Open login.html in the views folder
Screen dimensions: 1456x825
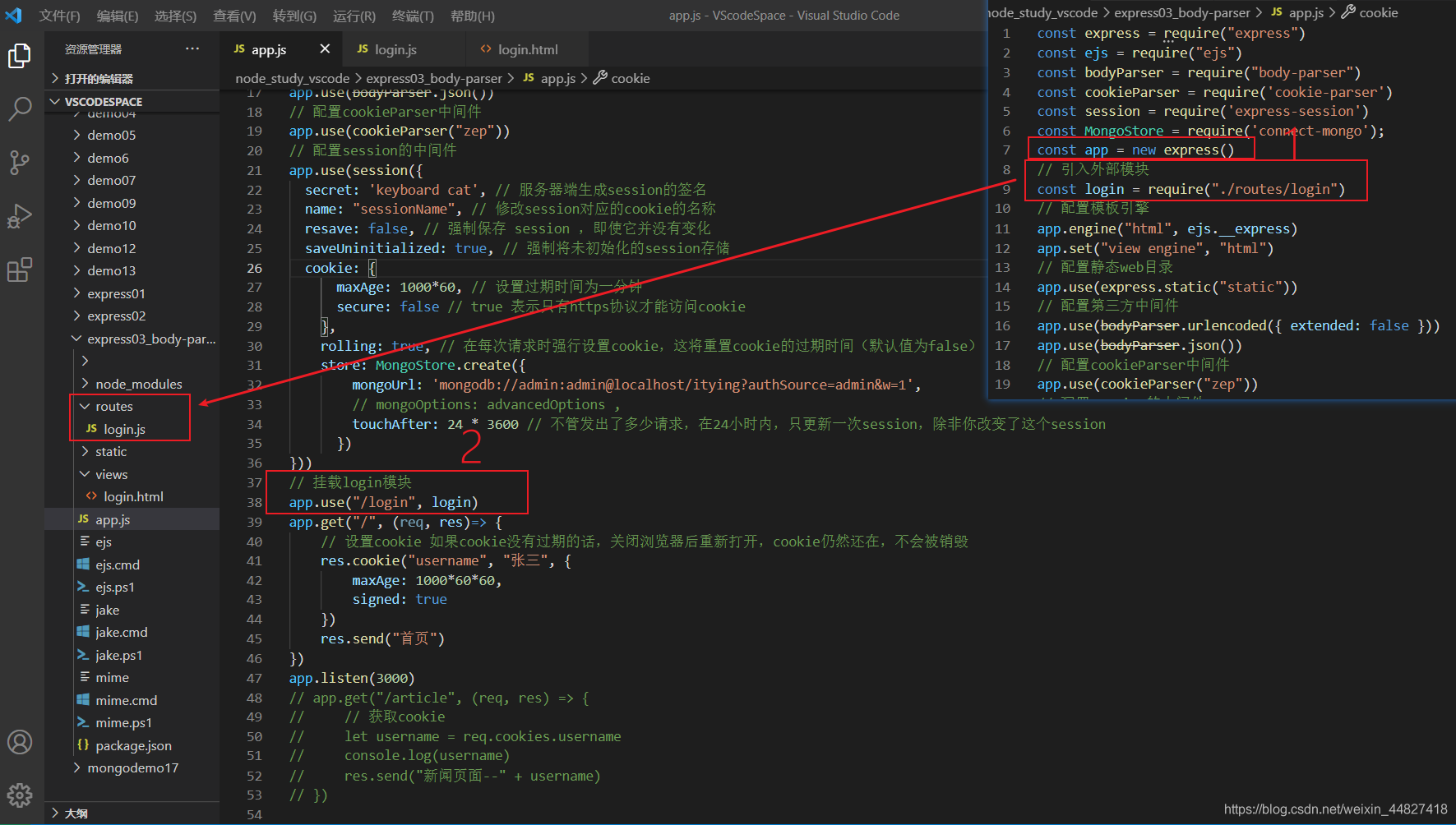(x=132, y=496)
